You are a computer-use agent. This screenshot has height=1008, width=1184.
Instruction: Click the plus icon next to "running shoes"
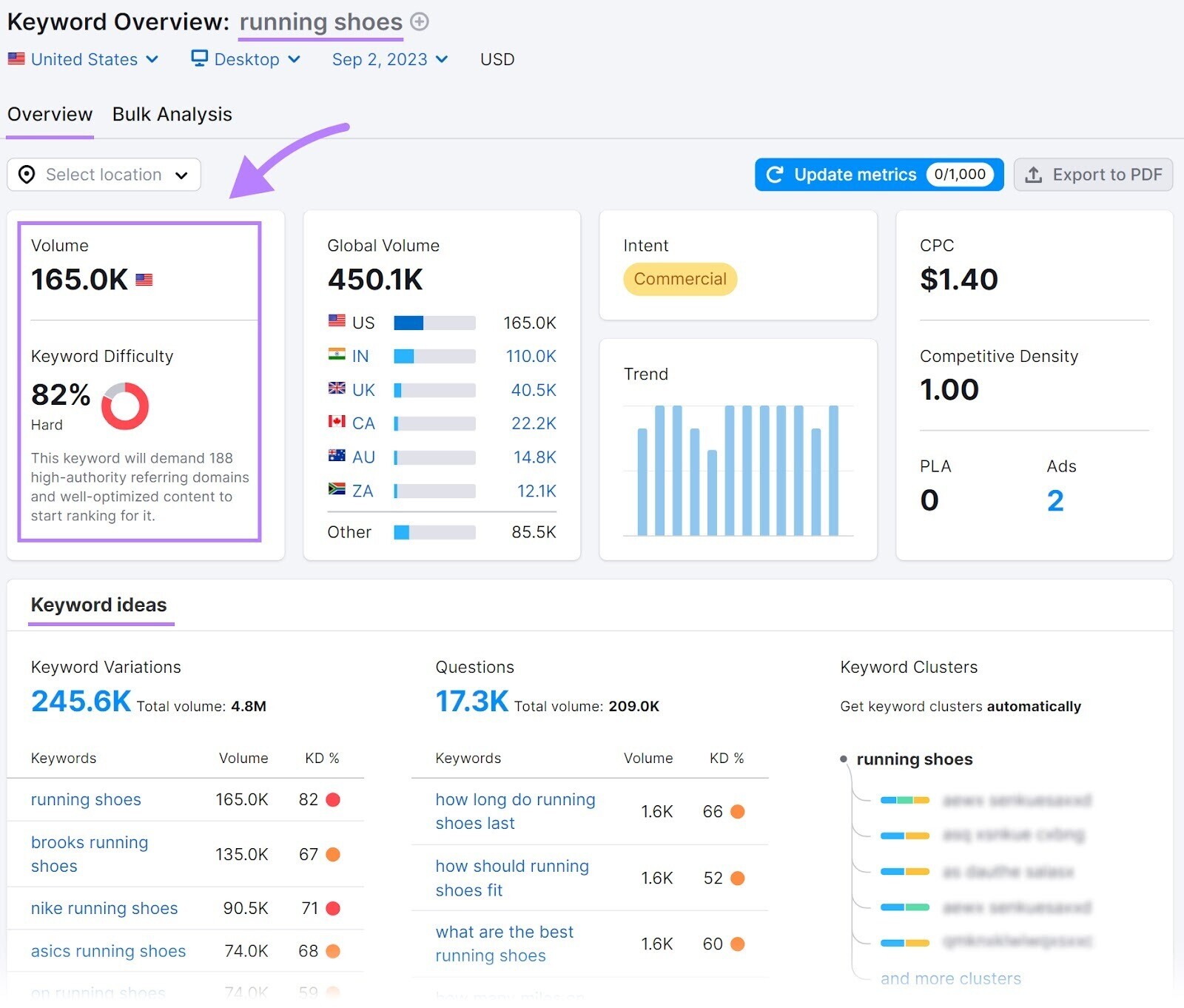419,22
